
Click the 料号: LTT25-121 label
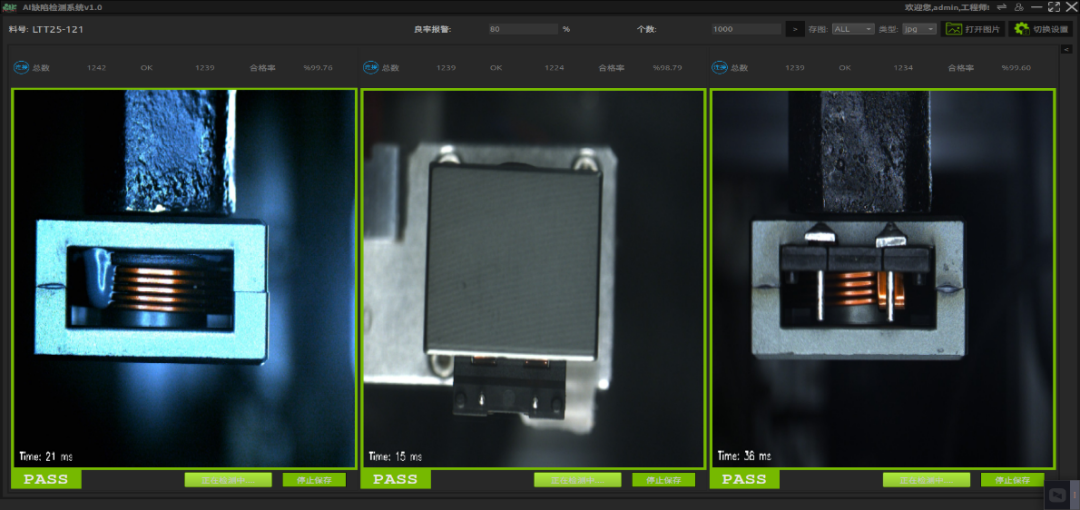click(x=46, y=30)
